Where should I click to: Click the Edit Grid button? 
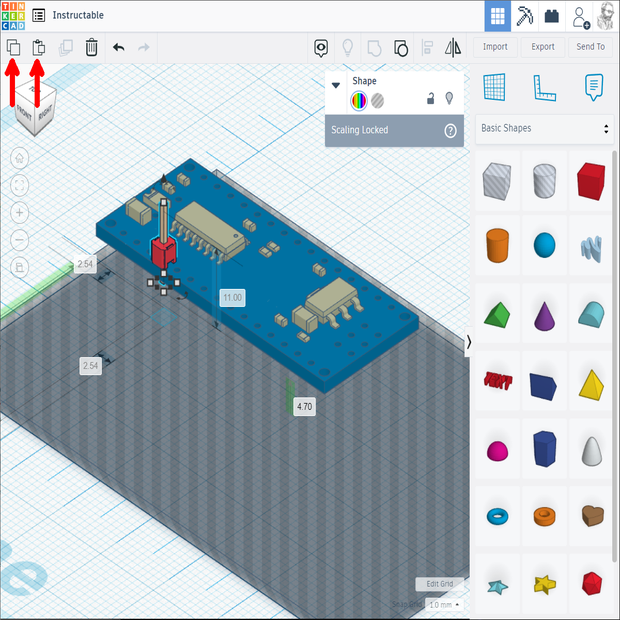click(x=440, y=584)
